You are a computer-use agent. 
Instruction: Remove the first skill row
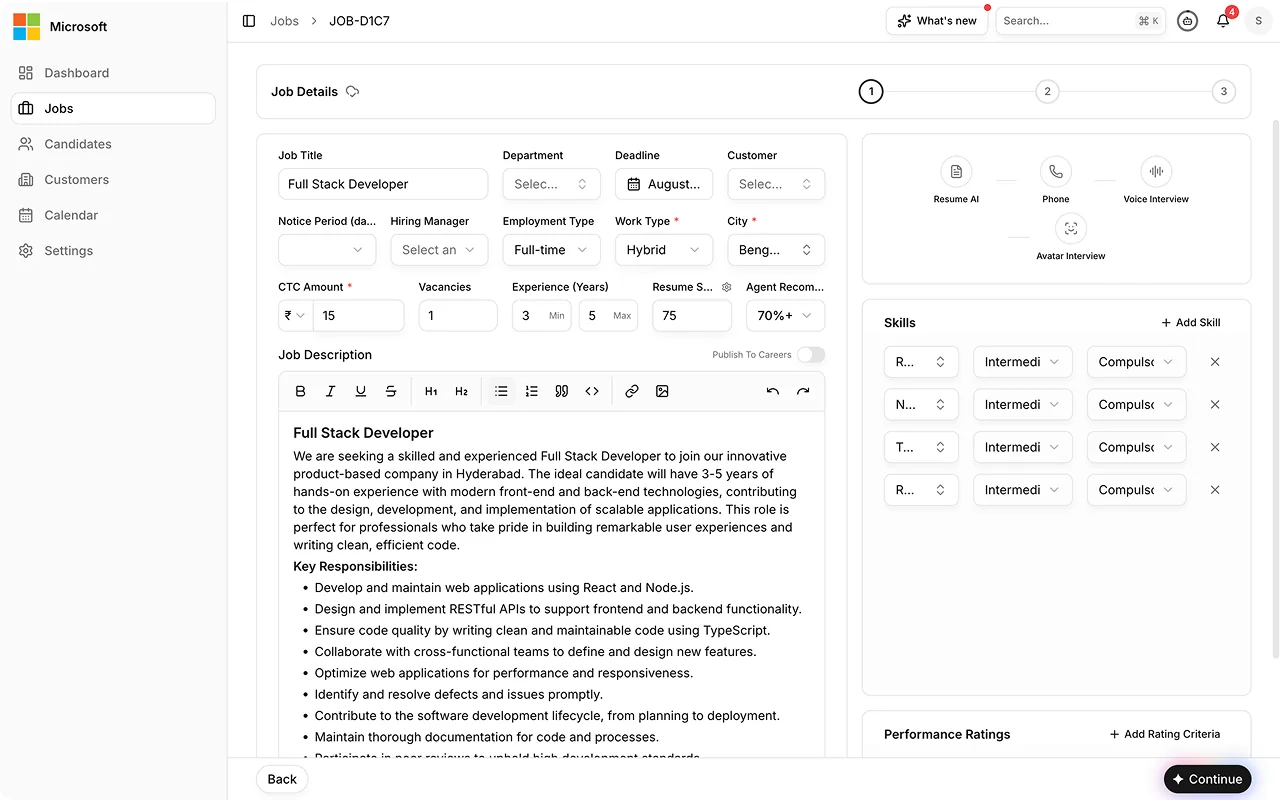coord(1215,362)
